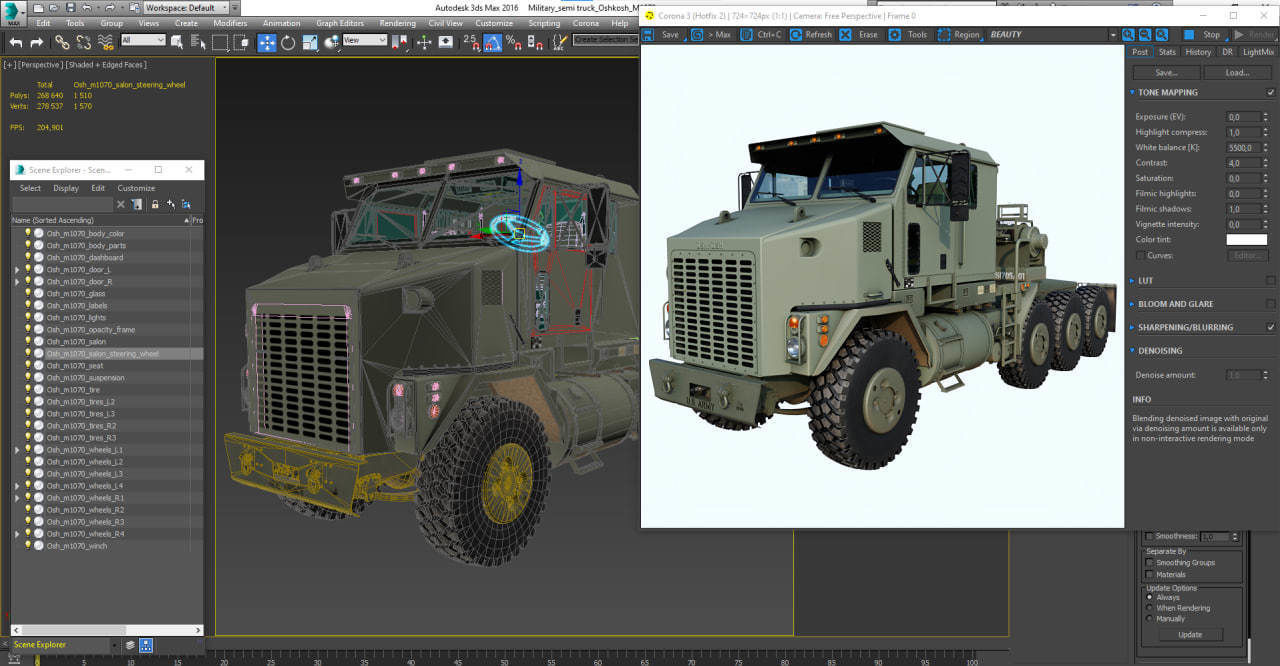This screenshot has width=1280, height=666.
Task: Enable the Bloom and Glare checkbox
Action: [1271, 304]
